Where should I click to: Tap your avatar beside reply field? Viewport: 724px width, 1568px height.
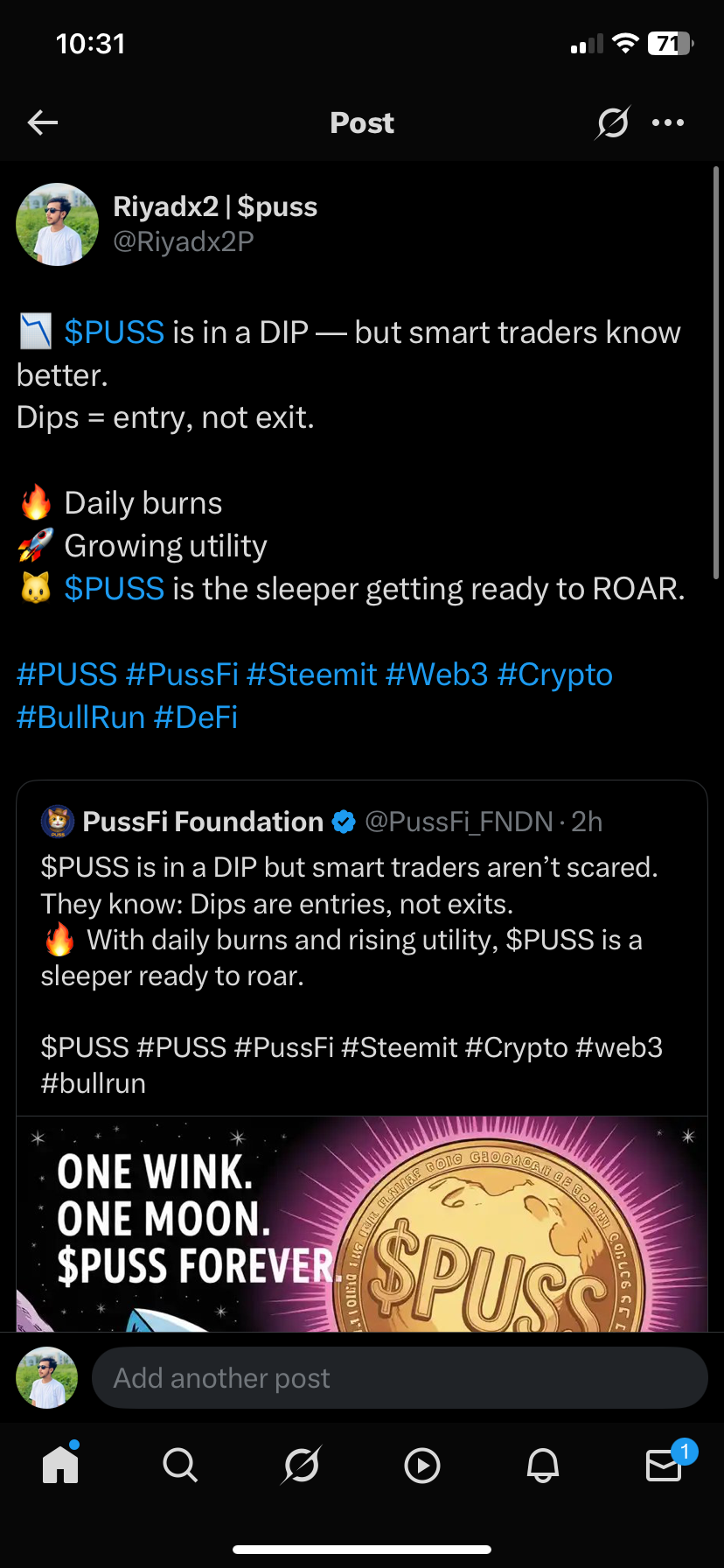pos(46,1378)
